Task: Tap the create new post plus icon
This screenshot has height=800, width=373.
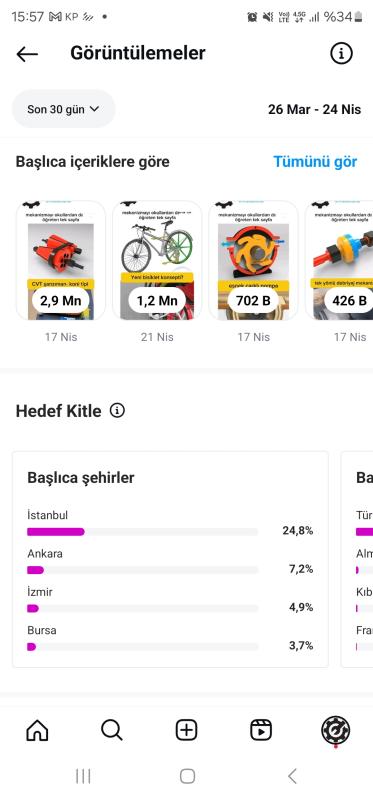Action: point(186,730)
